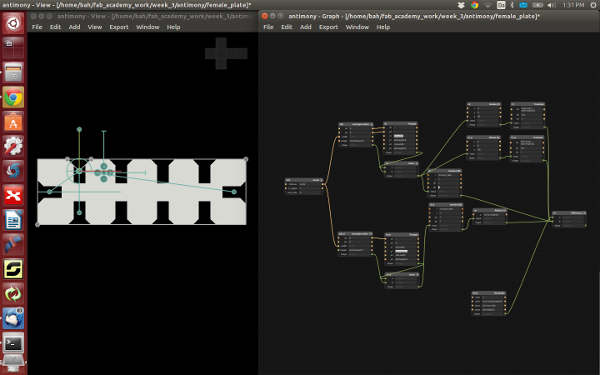Open Google Chrome from the launcher
600x375 pixels.
[x=13, y=97]
